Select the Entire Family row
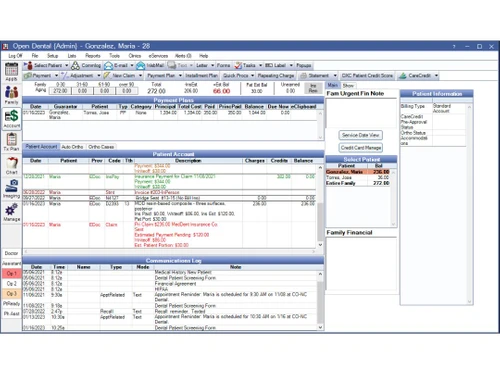The image size is (500, 375). click(x=358, y=183)
